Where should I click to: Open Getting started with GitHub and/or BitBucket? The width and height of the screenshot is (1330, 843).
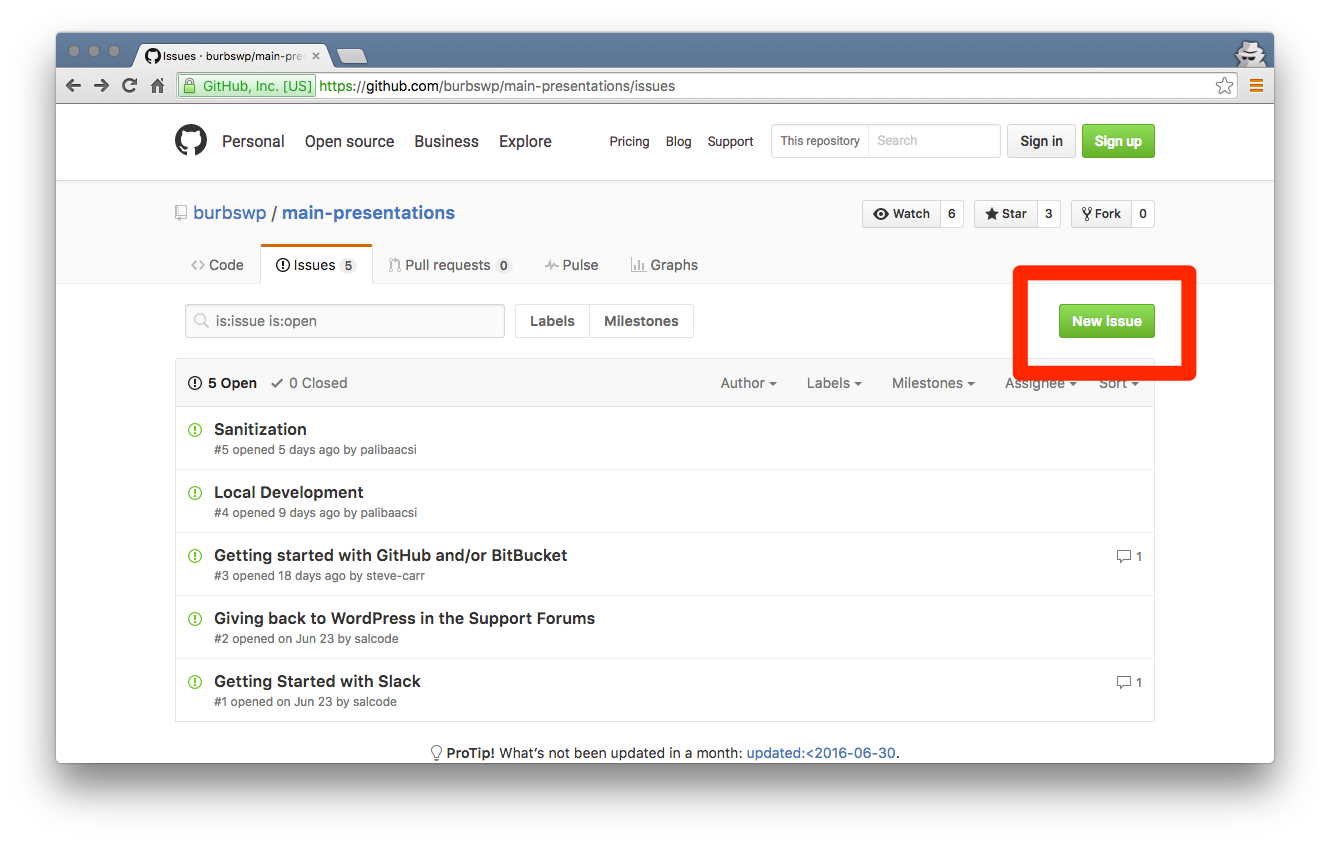[x=391, y=555]
